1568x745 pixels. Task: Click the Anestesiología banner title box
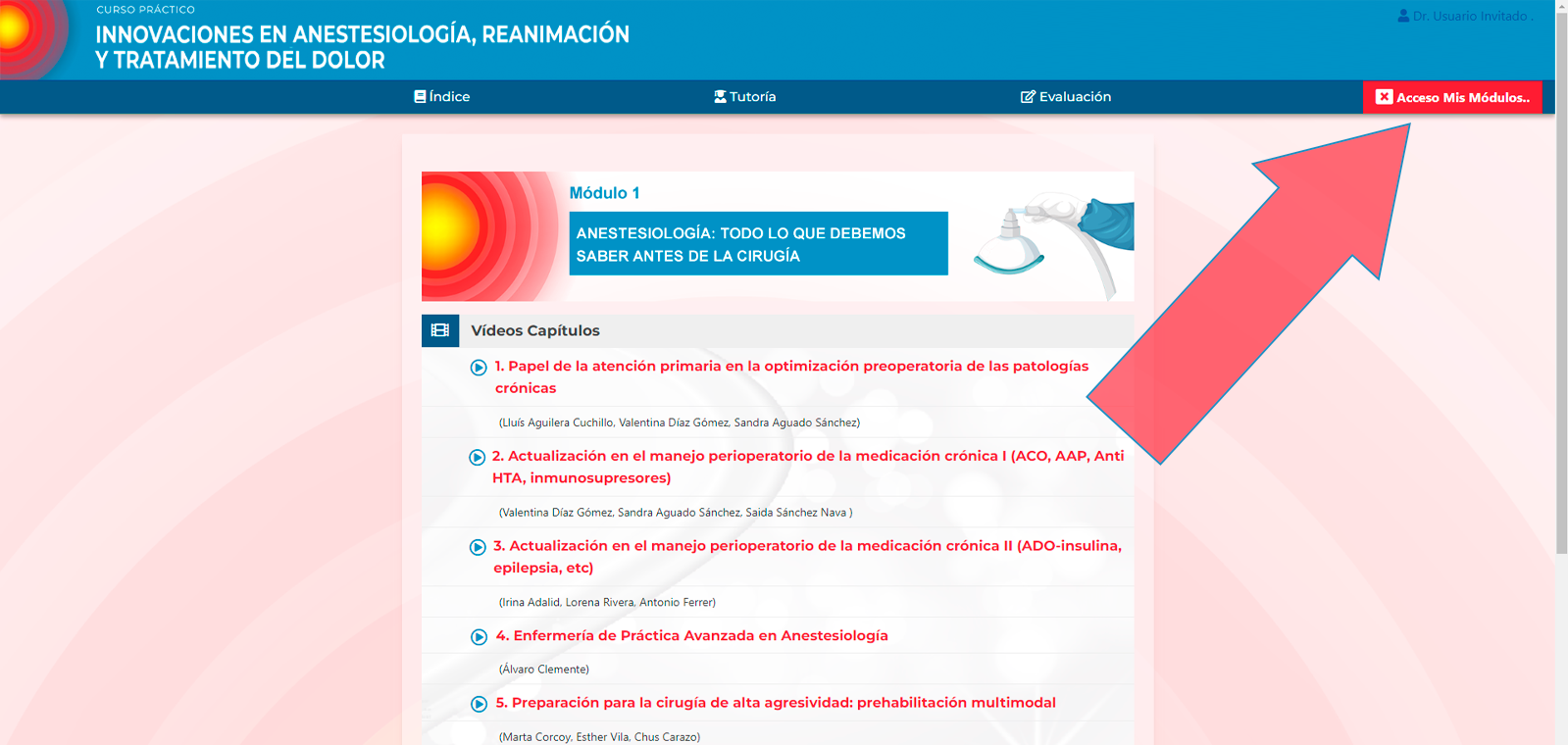[758, 244]
